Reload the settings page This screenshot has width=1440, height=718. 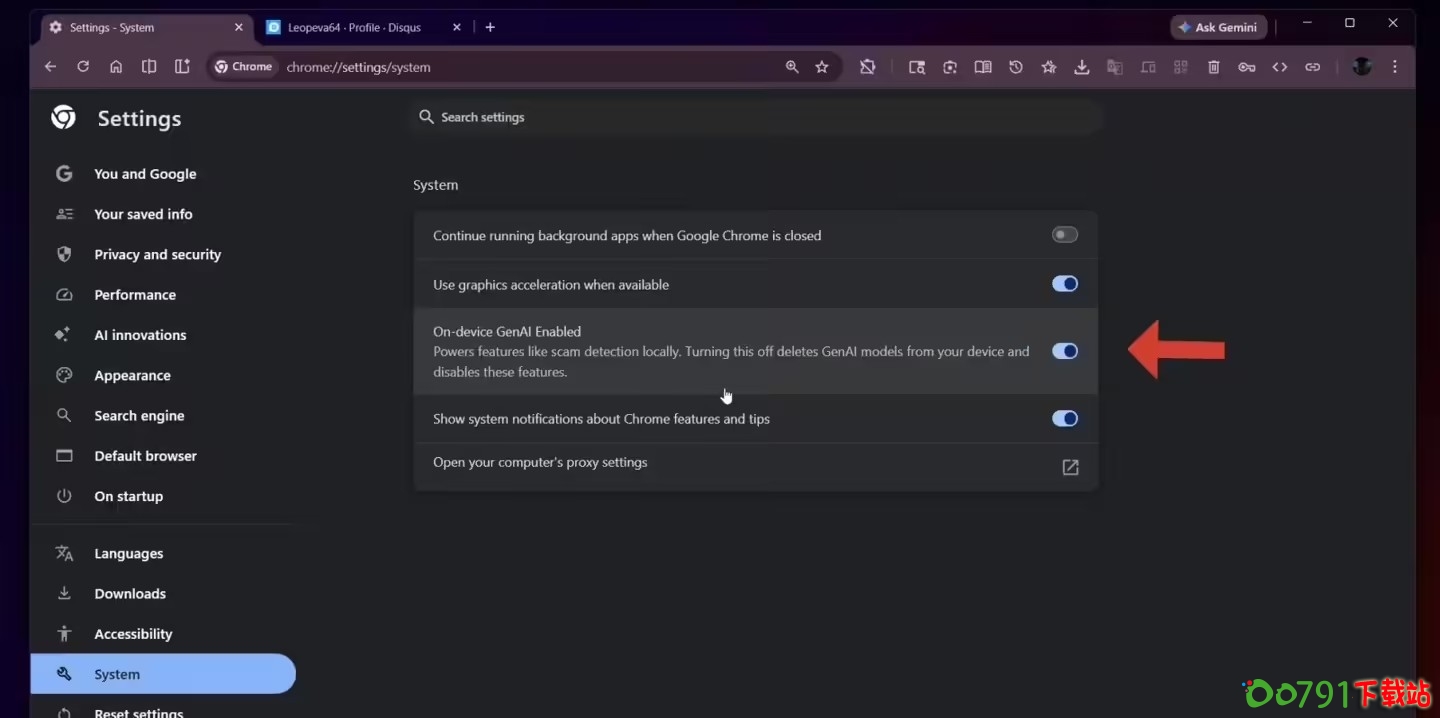tap(83, 67)
